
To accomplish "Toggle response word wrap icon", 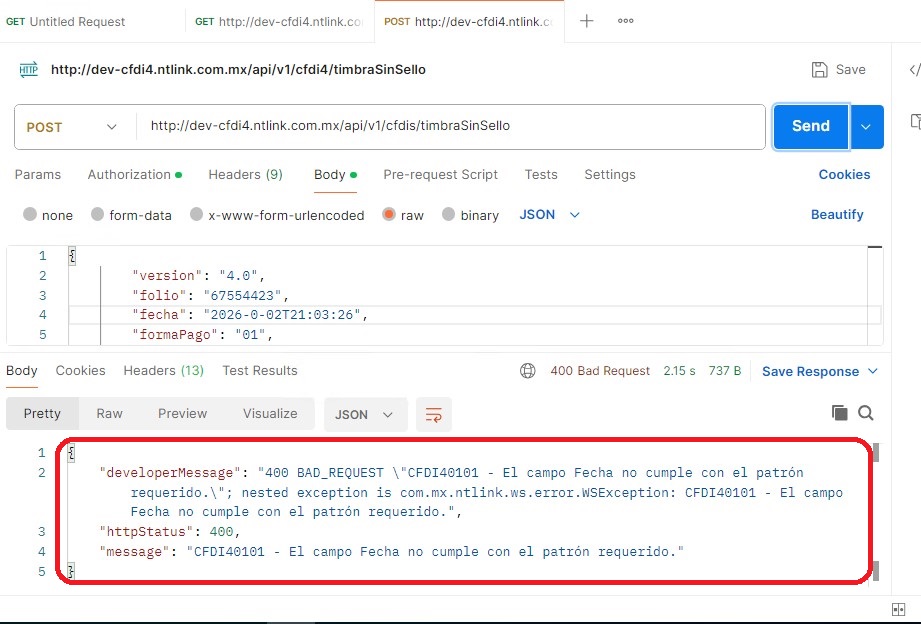I will [x=433, y=414].
